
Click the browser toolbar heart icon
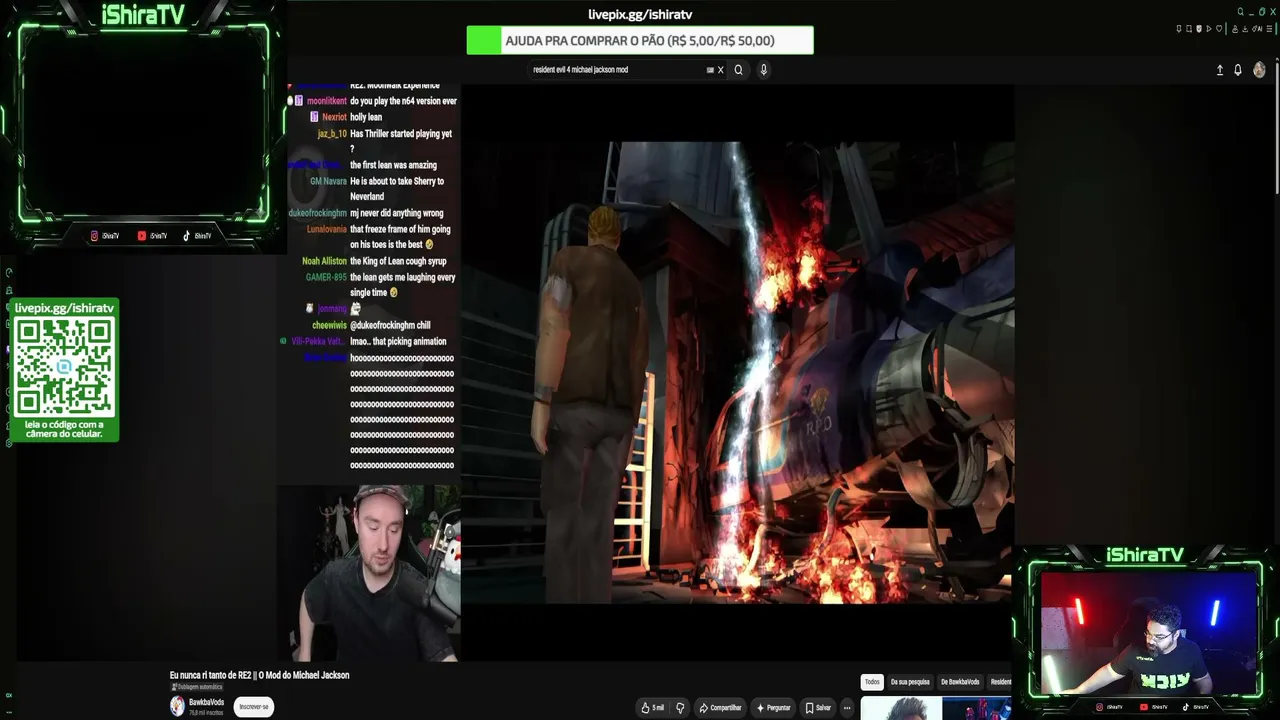[x=1219, y=29]
